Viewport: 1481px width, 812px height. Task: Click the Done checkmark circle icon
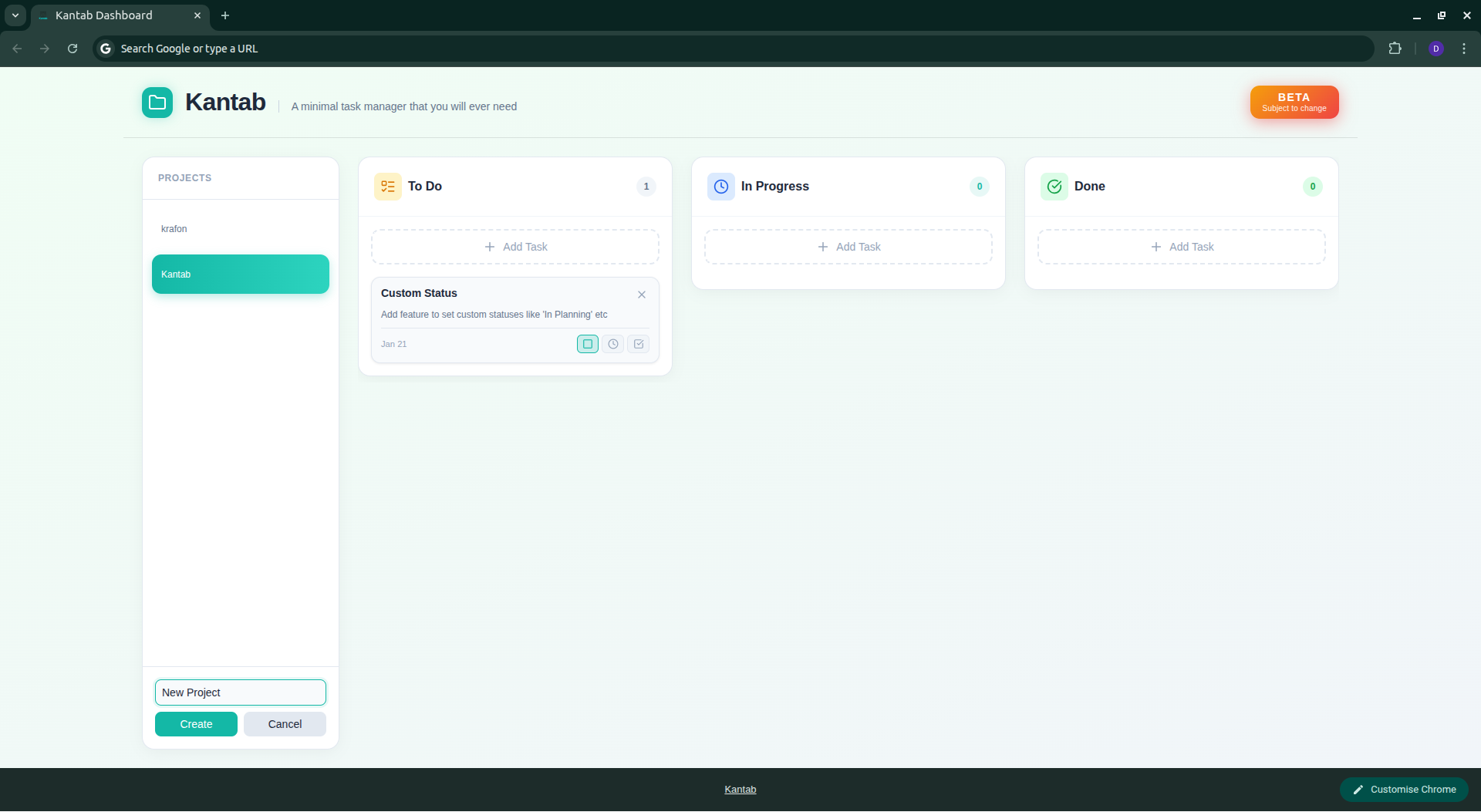[1054, 186]
